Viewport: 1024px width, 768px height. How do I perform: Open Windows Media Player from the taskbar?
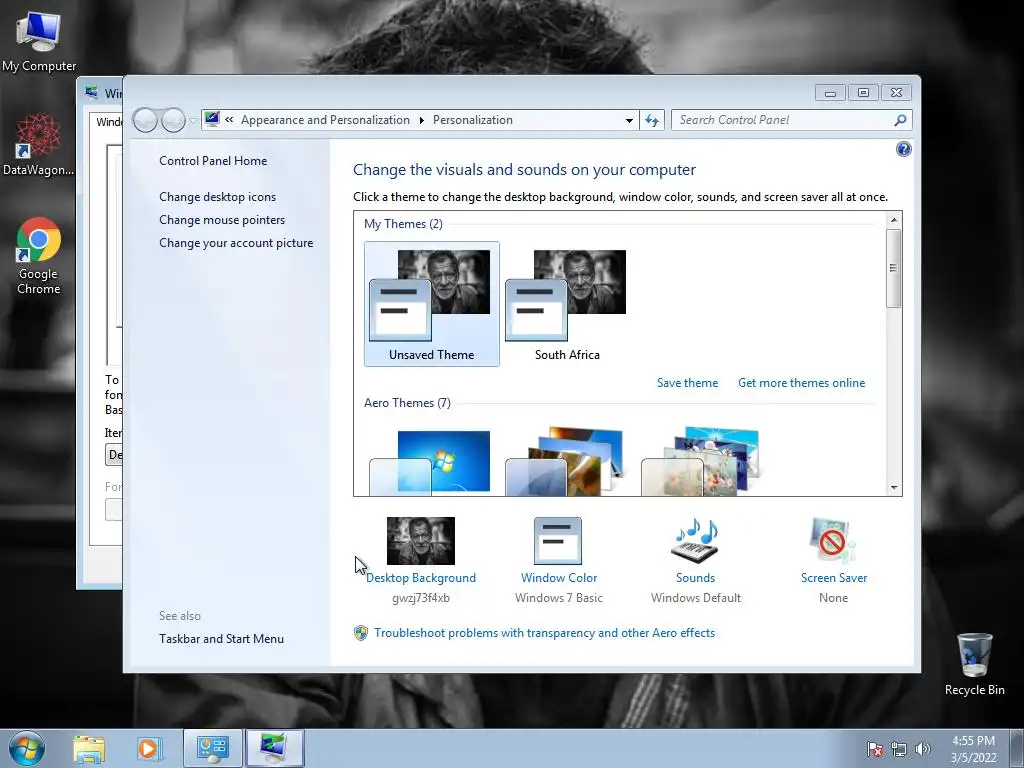tap(149, 749)
